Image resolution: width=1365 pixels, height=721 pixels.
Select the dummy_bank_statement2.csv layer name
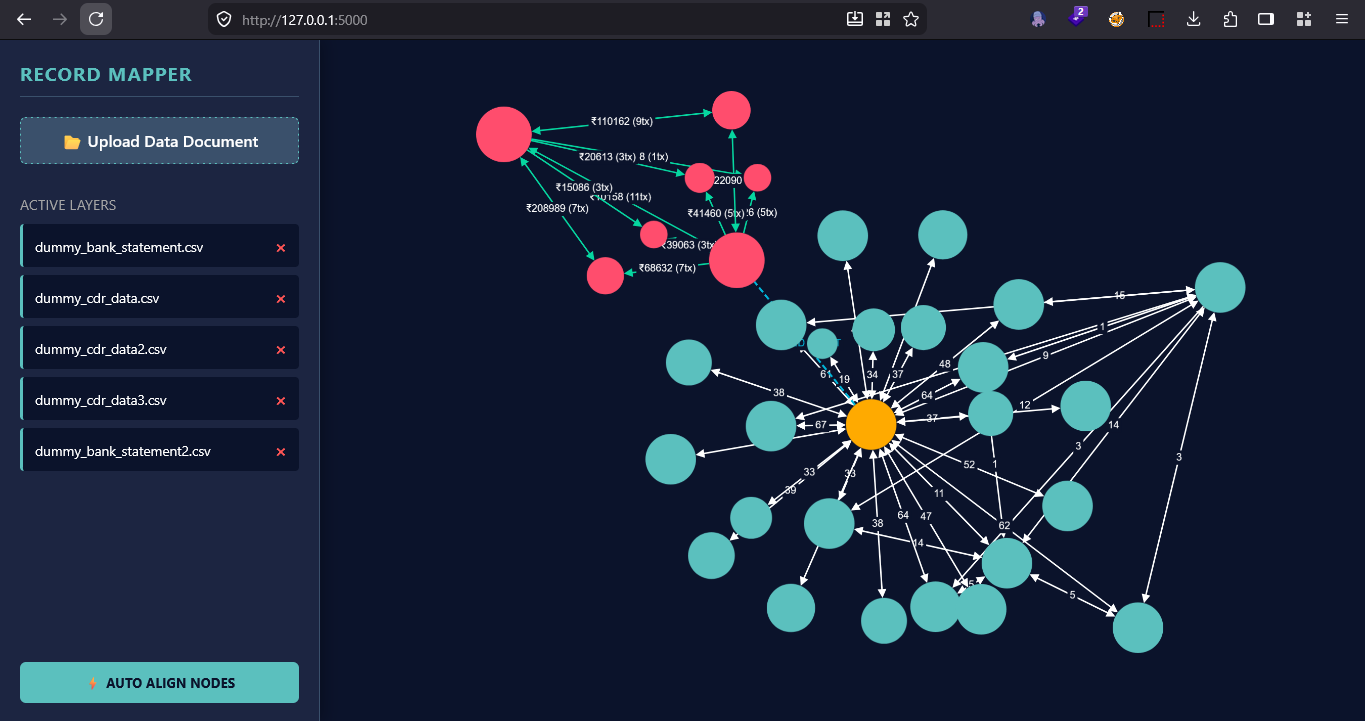(x=123, y=451)
